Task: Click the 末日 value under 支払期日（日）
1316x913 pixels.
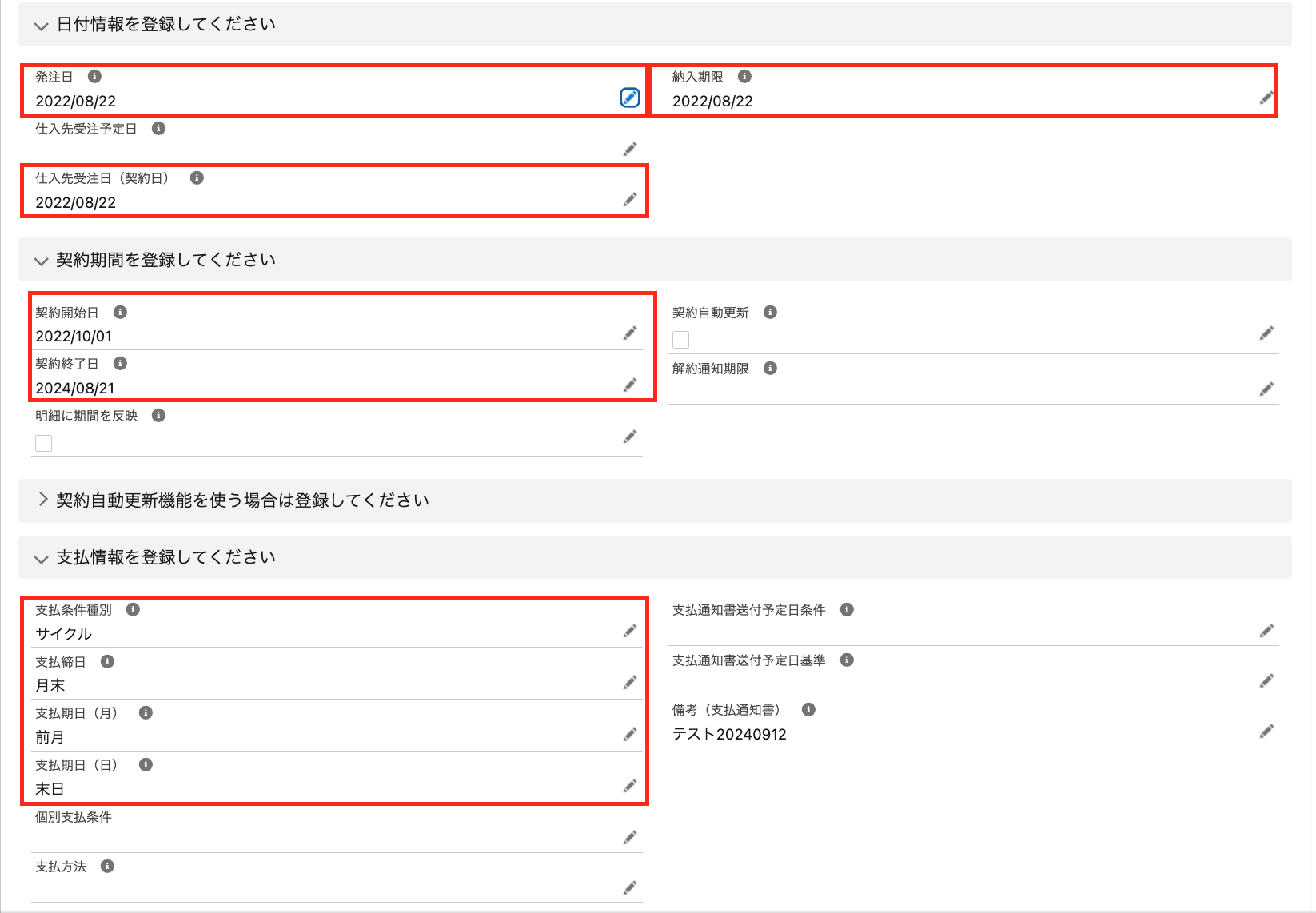Action: pyautogui.click(x=50, y=790)
